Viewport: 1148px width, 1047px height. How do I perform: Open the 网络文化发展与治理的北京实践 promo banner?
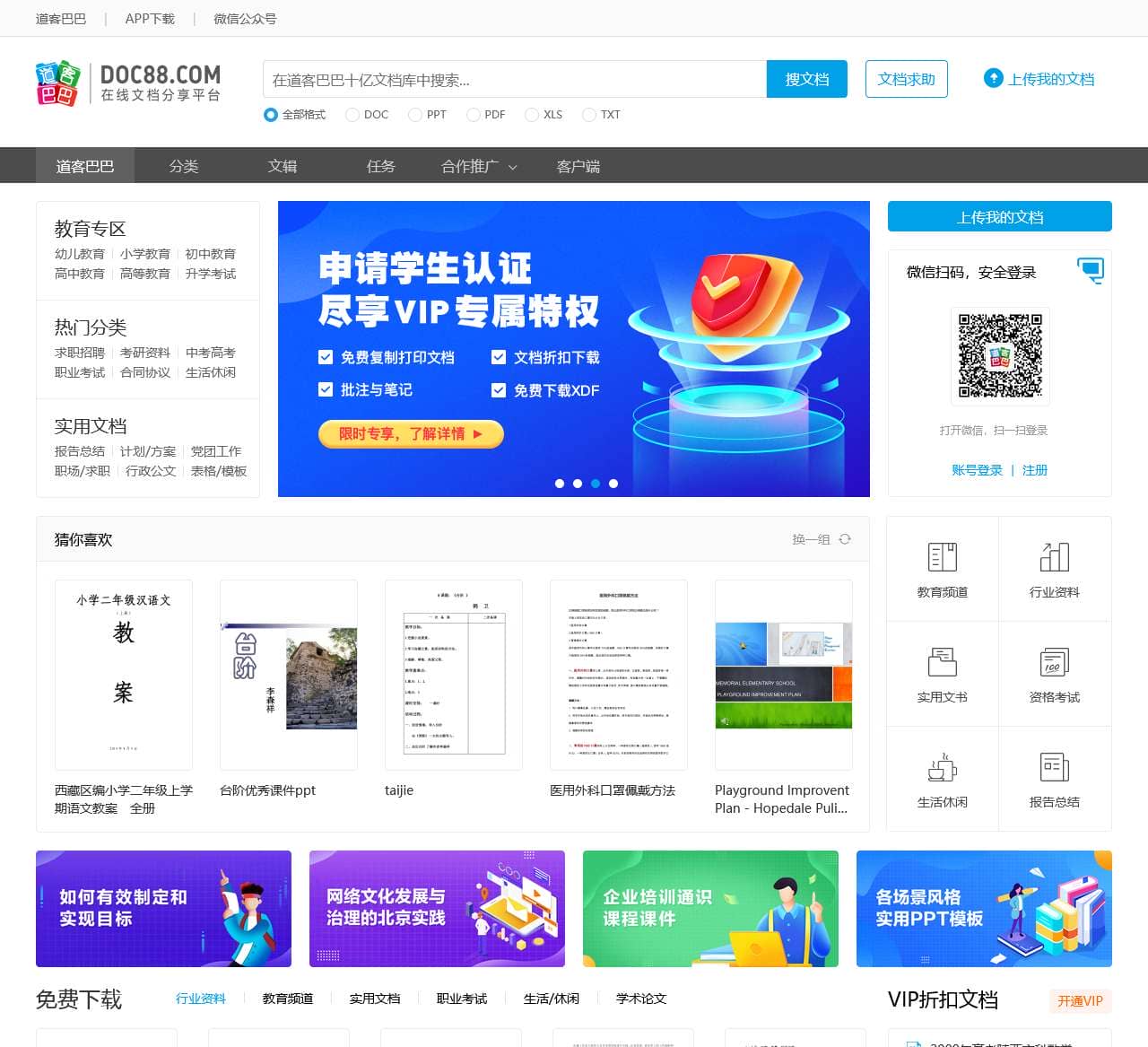437,909
